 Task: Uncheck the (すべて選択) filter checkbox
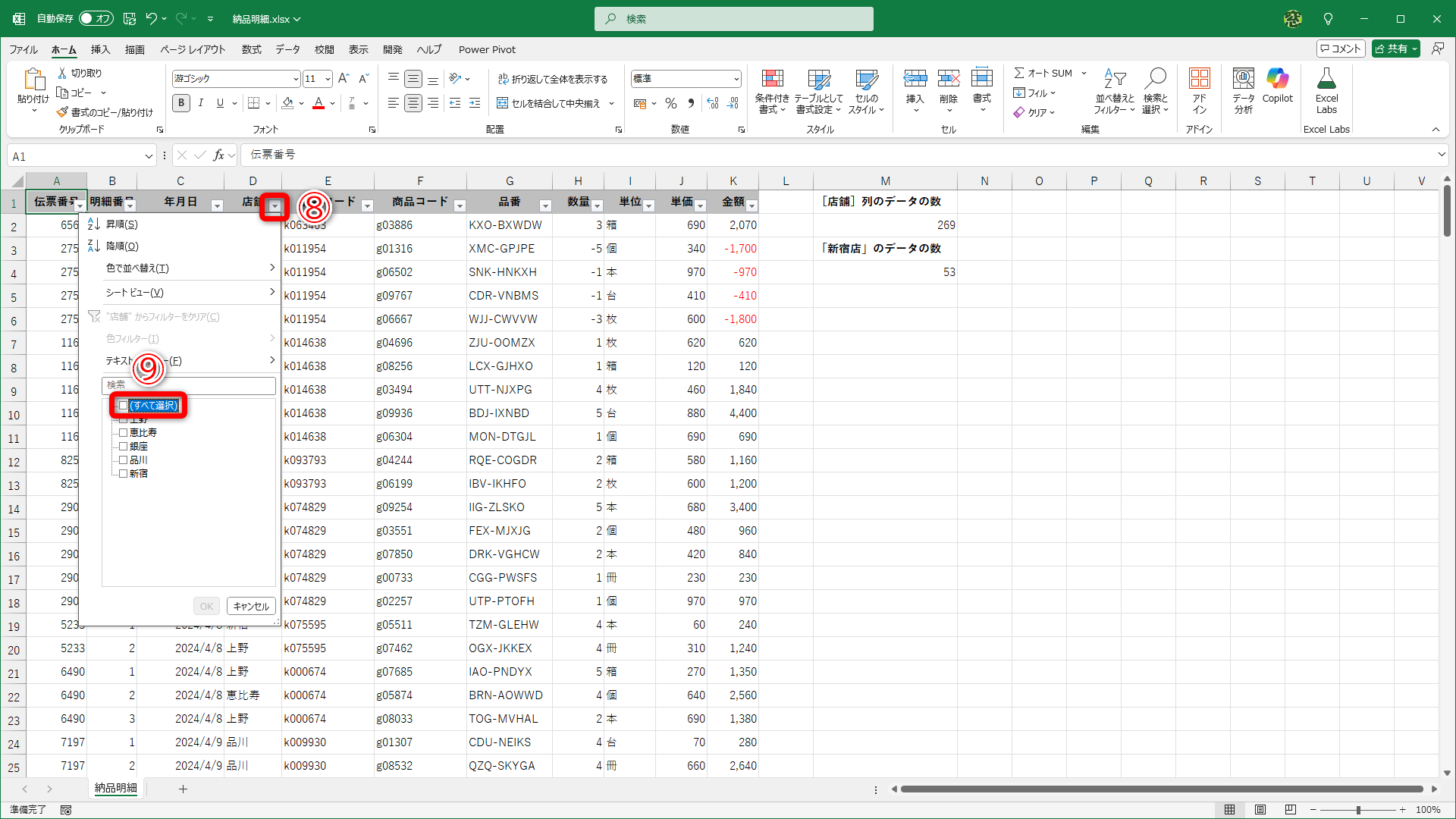(x=124, y=406)
